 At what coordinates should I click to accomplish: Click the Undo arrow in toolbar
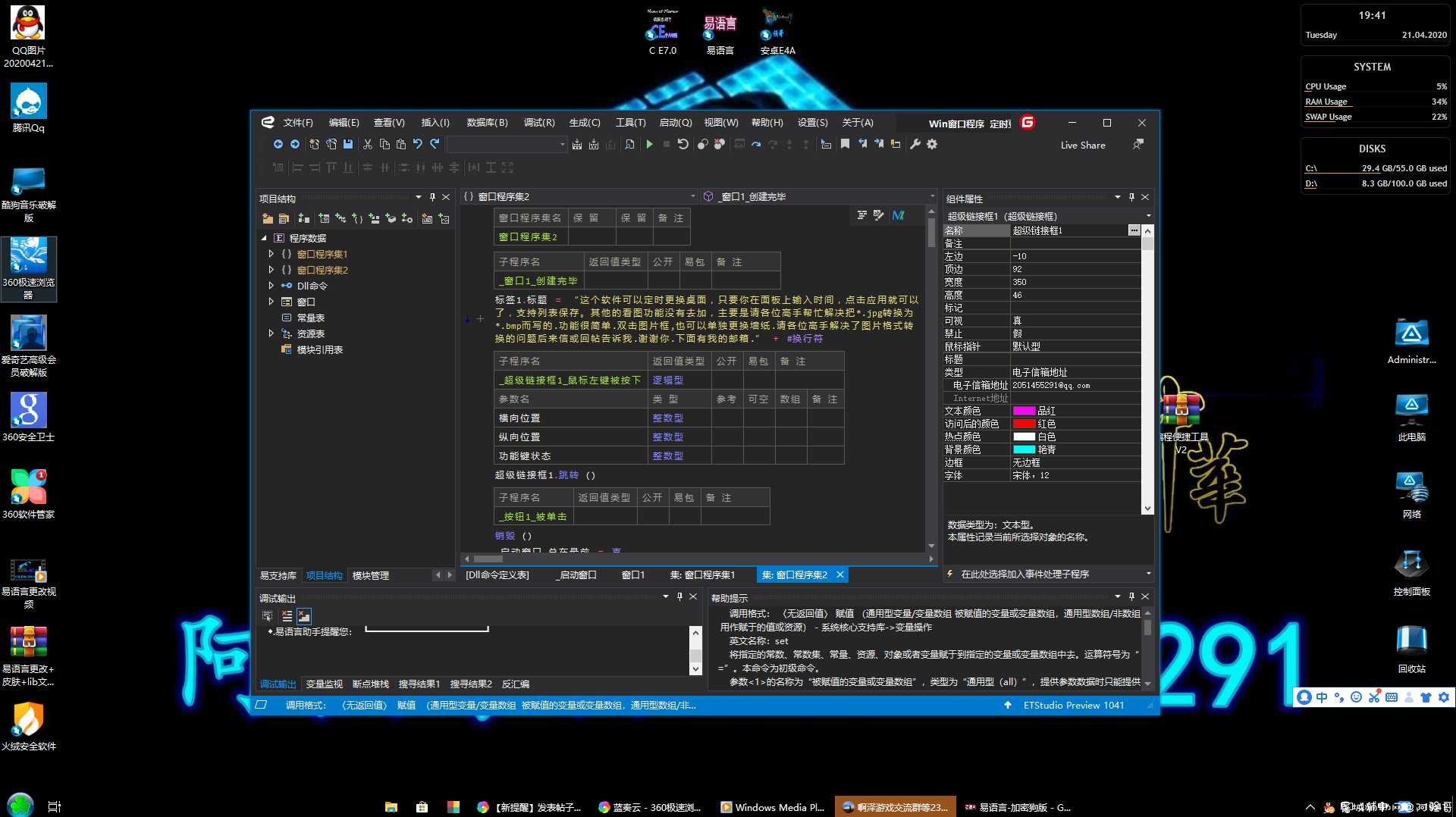tap(418, 145)
